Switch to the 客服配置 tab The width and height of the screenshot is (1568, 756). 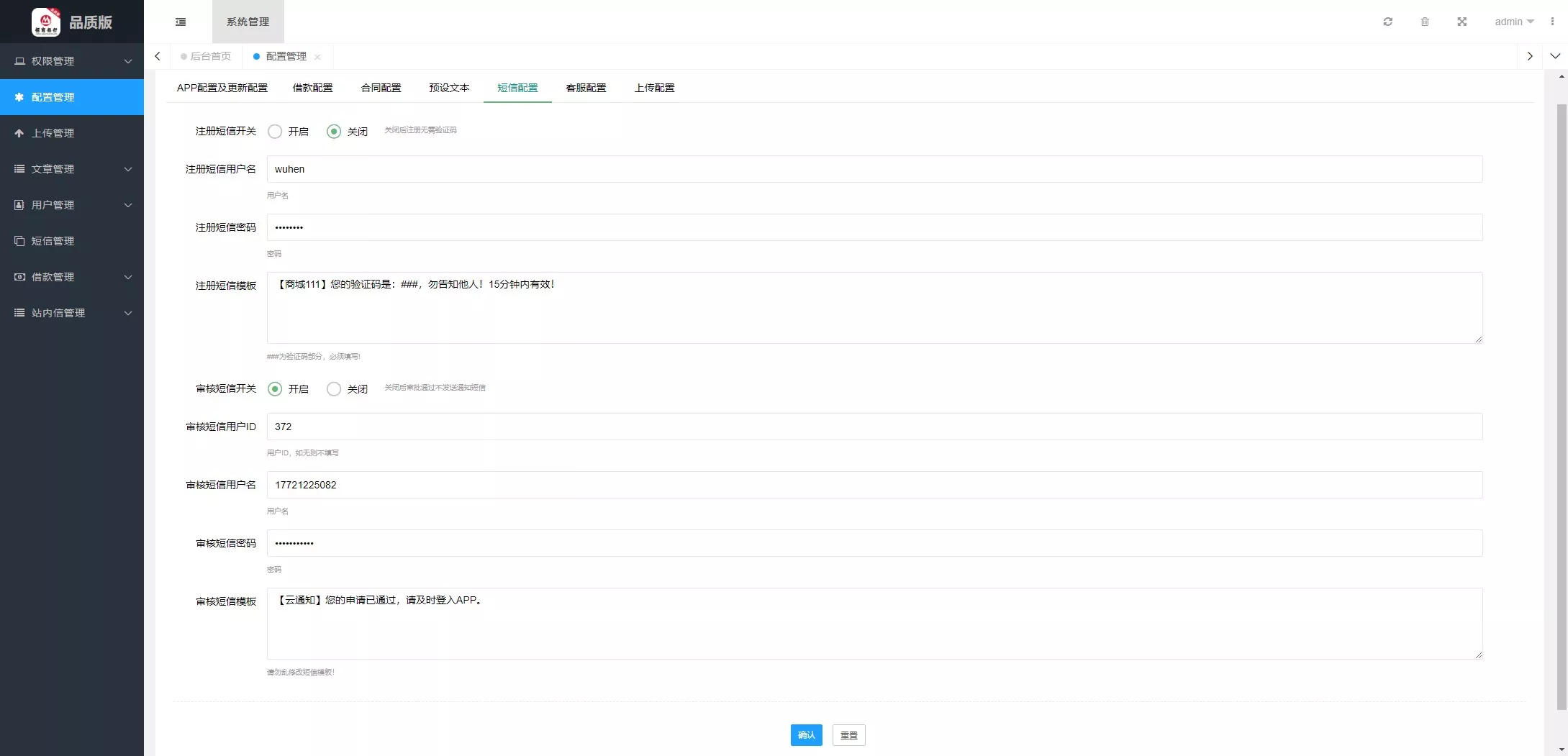point(586,88)
